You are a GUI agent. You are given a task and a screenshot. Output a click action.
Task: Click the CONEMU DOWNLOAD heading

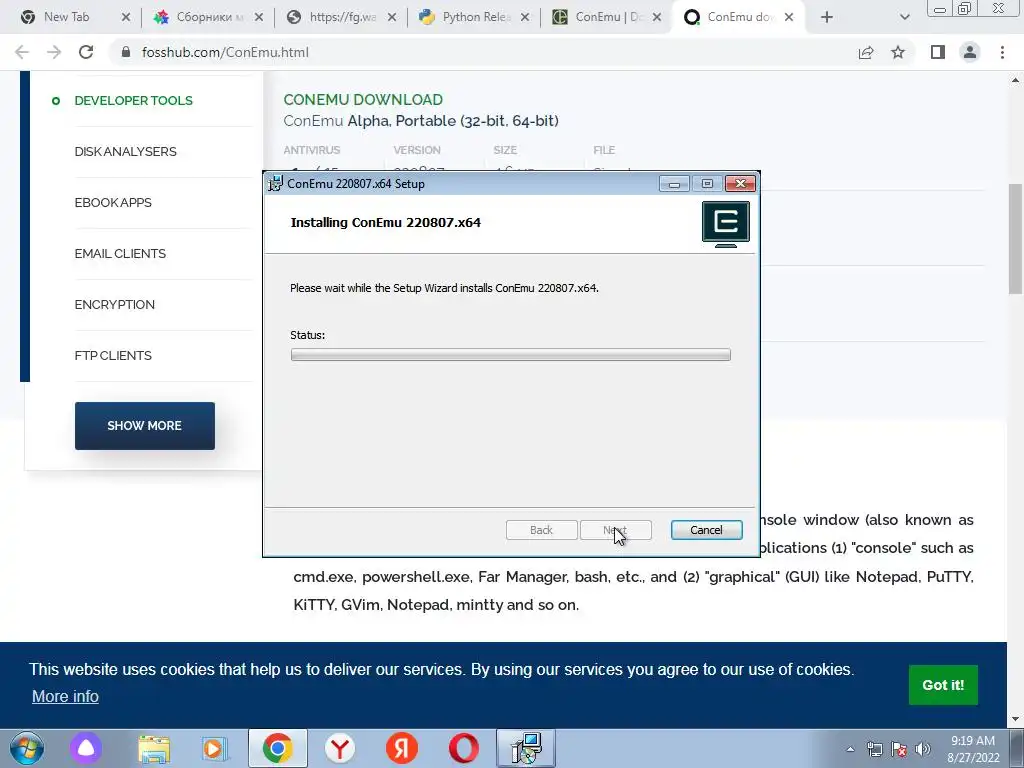pos(363,100)
